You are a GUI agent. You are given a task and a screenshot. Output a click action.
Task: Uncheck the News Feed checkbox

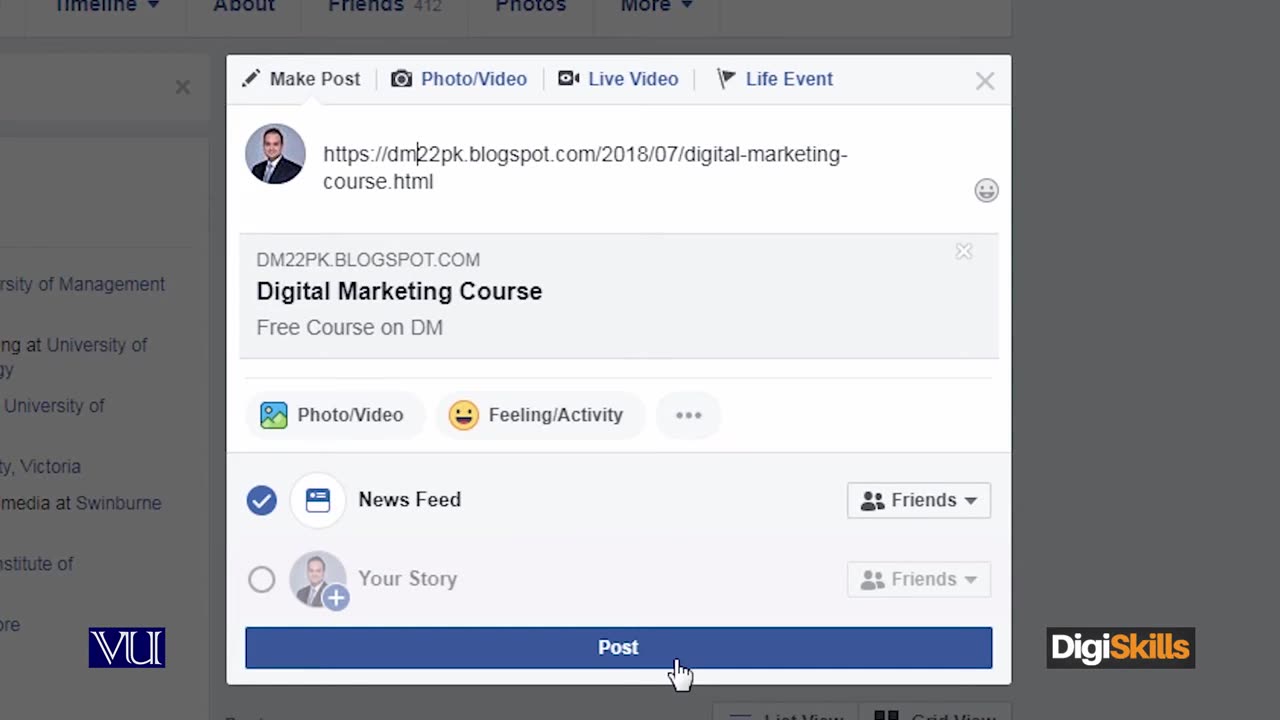click(x=261, y=500)
